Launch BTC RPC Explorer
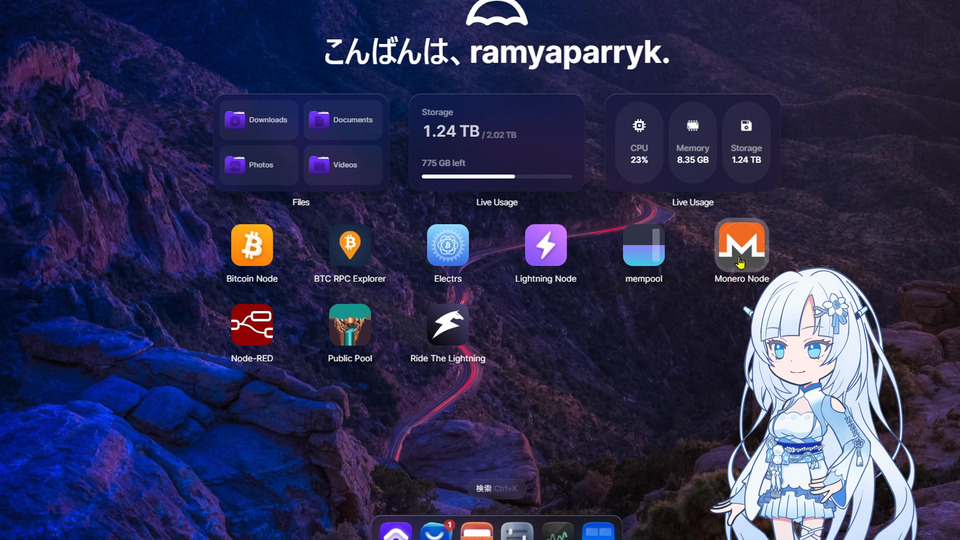 coord(350,245)
